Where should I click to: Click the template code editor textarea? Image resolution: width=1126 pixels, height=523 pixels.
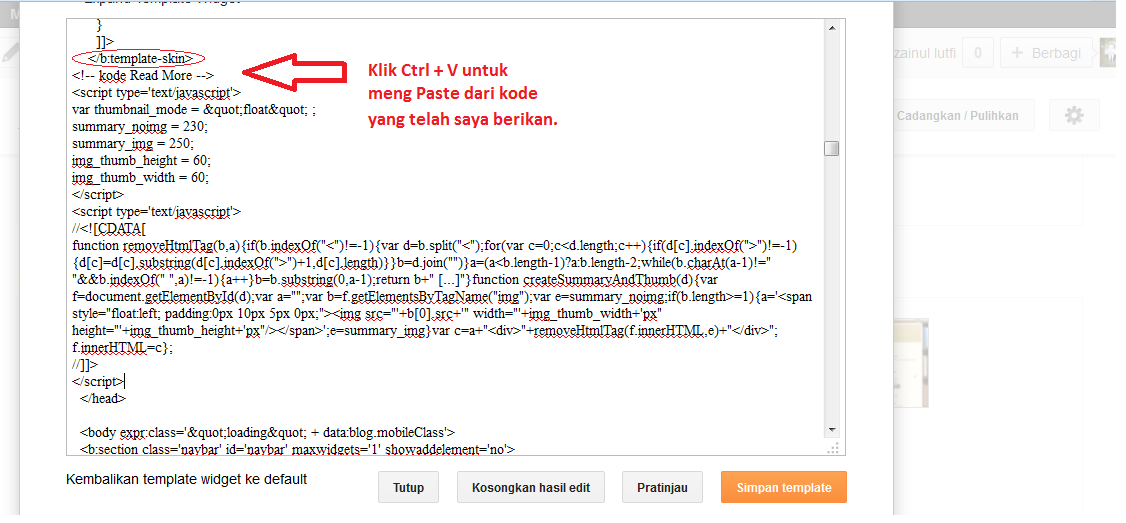(455, 237)
